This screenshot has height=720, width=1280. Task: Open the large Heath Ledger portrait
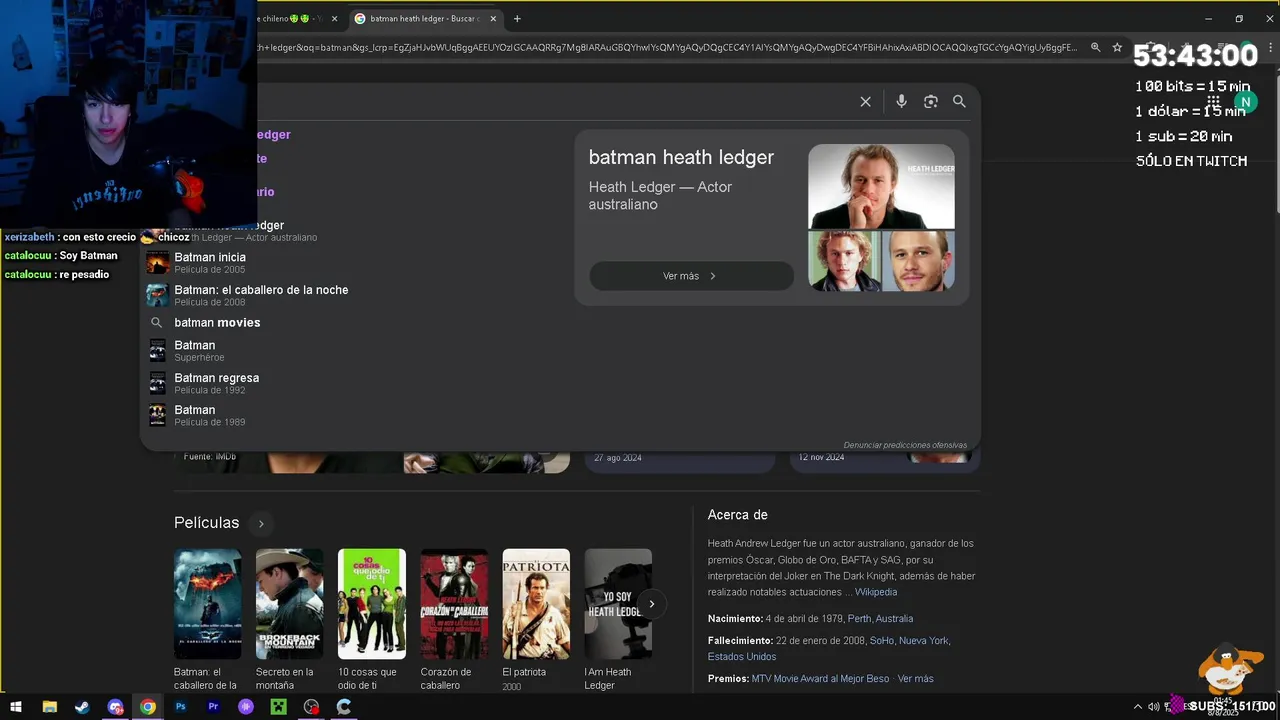pos(881,187)
